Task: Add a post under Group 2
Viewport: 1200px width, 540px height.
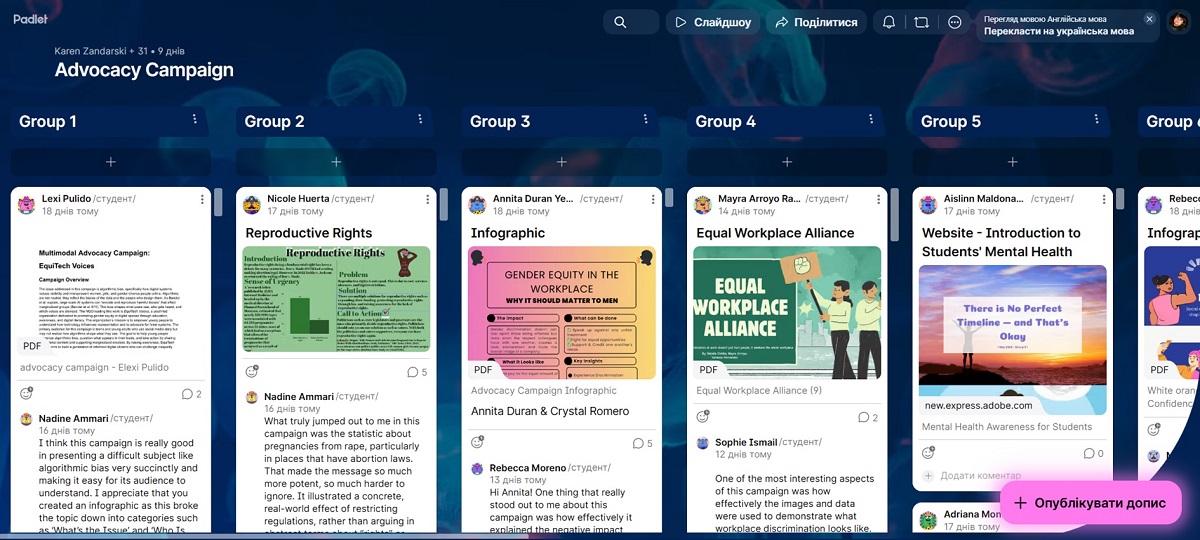Action: pos(336,162)
